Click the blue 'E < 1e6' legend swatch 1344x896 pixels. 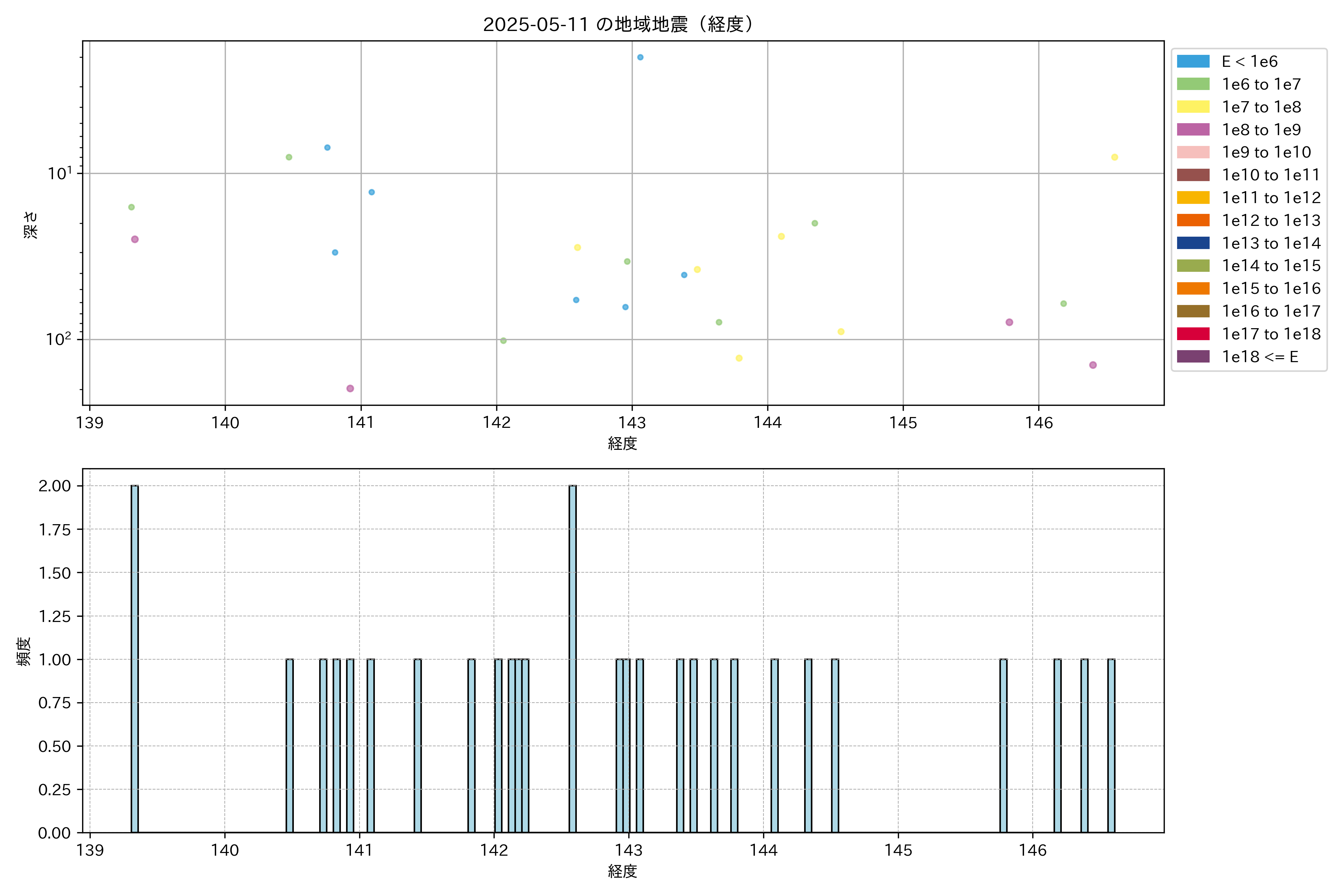[x=1192, y=62]
